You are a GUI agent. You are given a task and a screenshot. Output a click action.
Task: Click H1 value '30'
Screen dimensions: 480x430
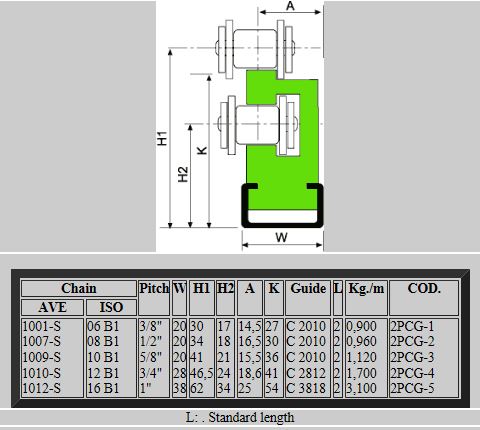(197, 326)
